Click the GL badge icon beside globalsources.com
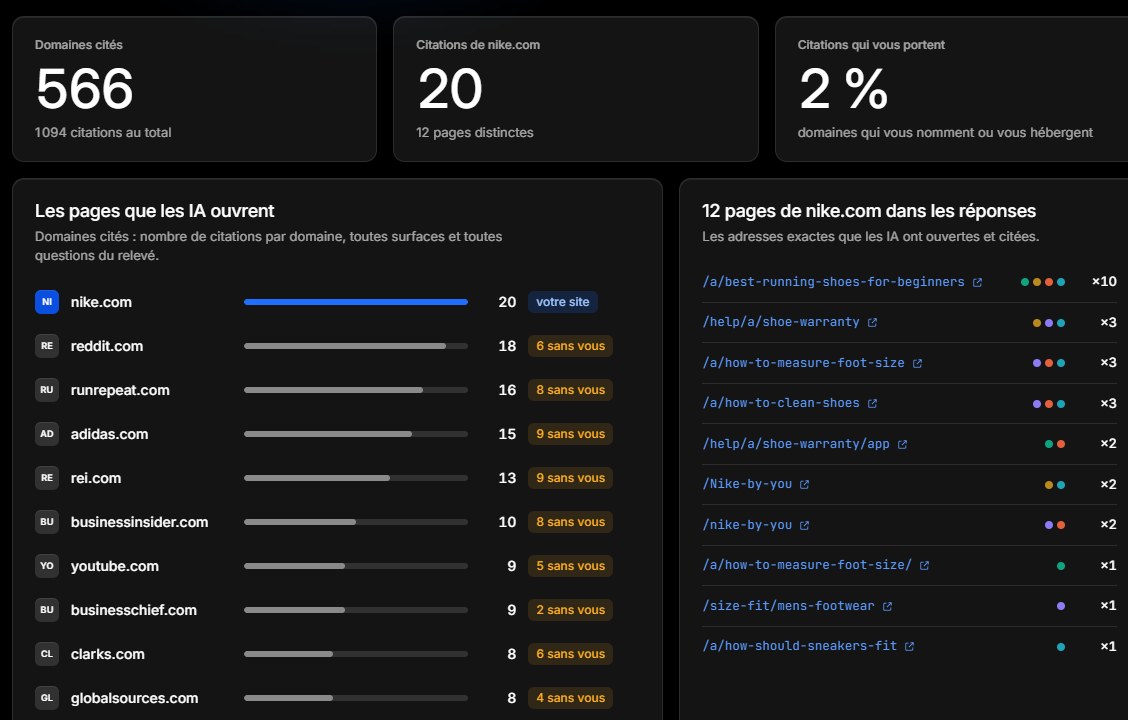This screenshot has height=720, width=1128. click(x=47, y=698)
